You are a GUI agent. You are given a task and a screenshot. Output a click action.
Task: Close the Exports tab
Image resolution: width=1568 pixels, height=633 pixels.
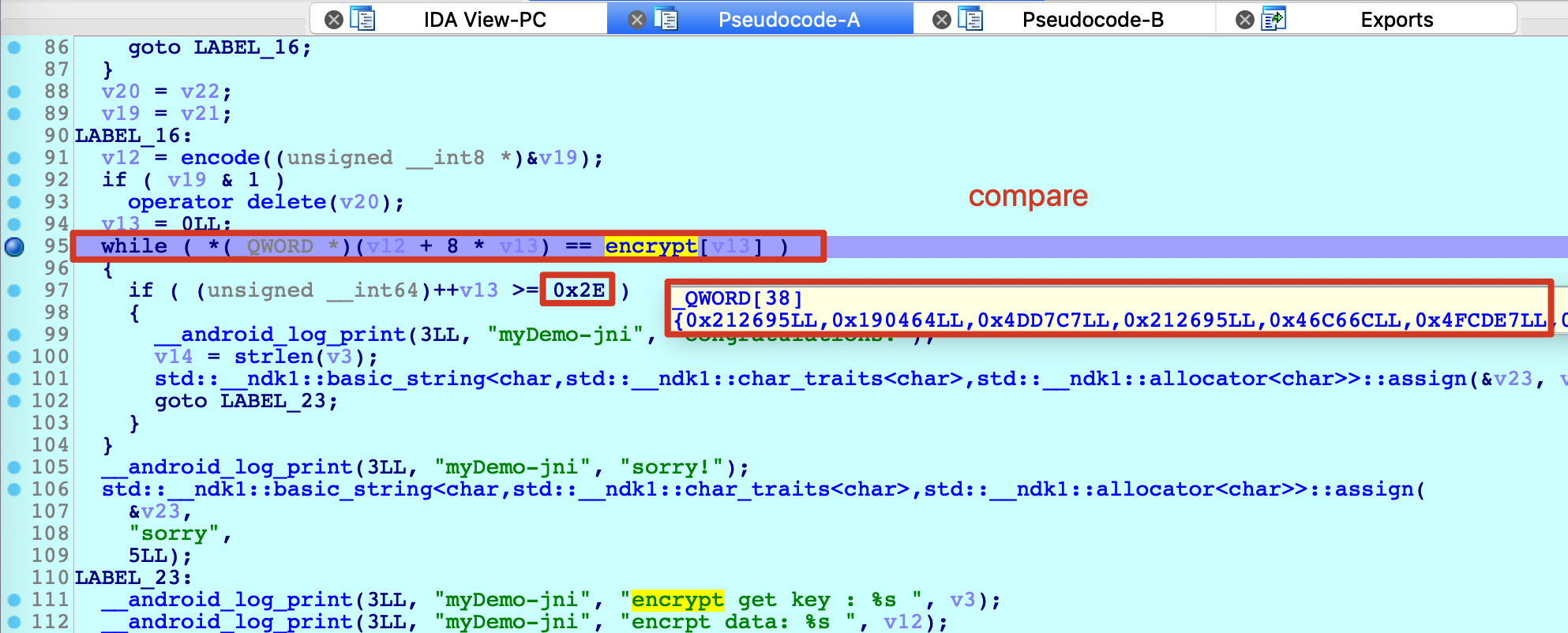tap(1245, 20)
